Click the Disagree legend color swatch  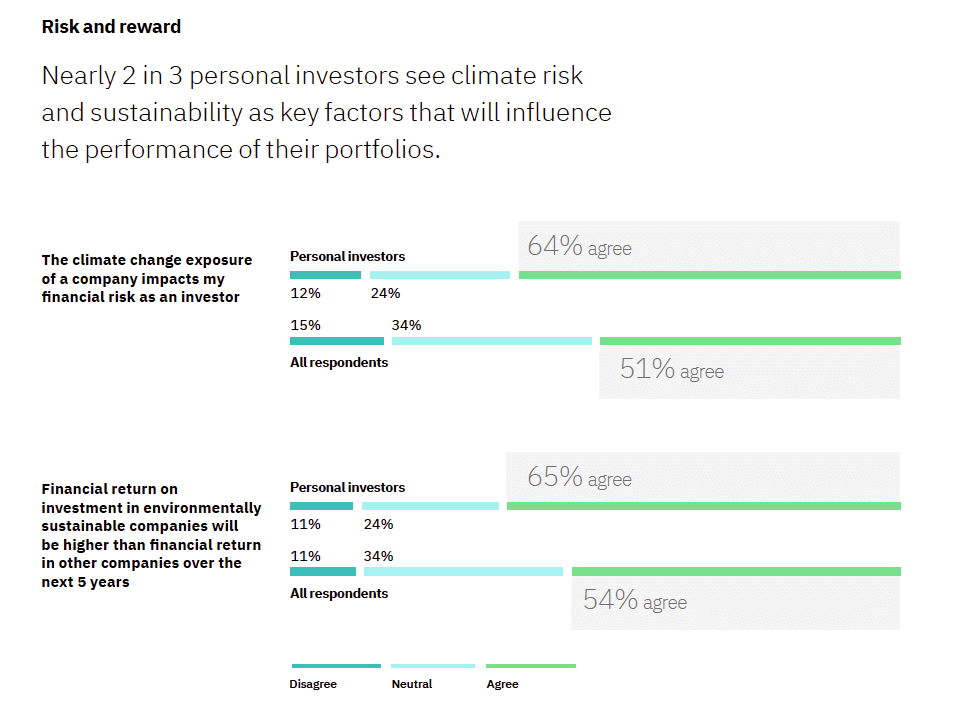(336, 666)
